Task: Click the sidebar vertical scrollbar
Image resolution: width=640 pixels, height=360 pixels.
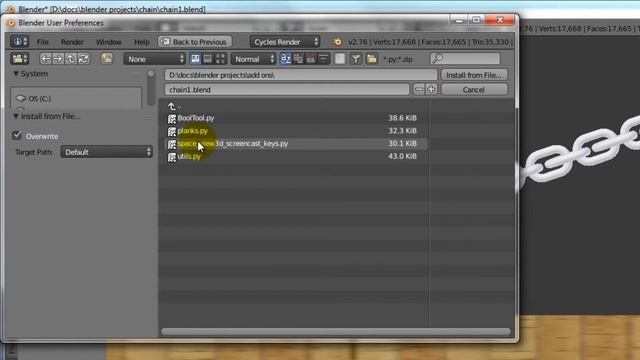Action: (x=151, y=87)
